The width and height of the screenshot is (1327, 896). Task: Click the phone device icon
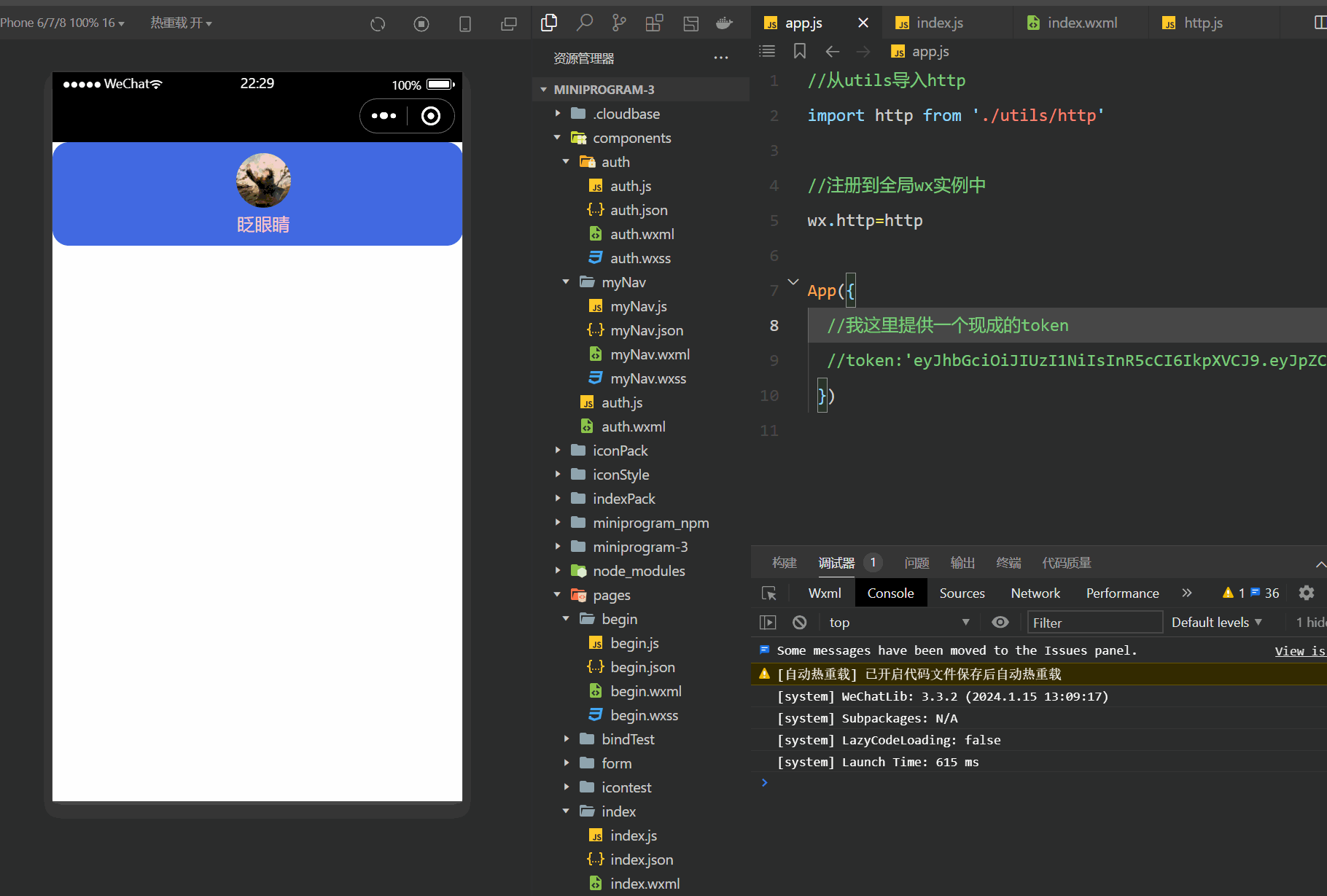(465, 24)
